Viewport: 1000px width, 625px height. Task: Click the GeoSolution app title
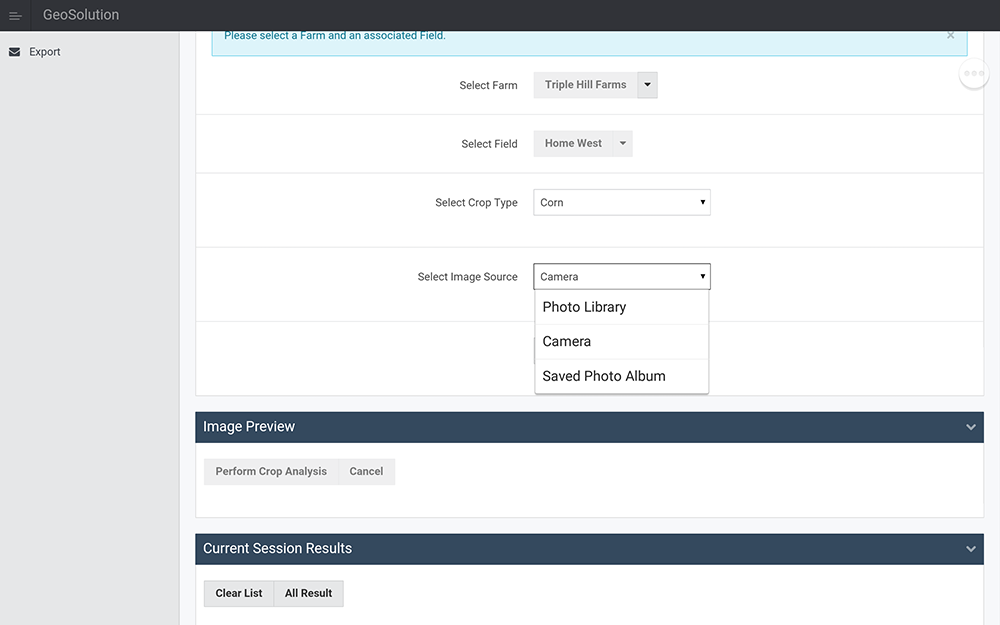pos(81,15)
